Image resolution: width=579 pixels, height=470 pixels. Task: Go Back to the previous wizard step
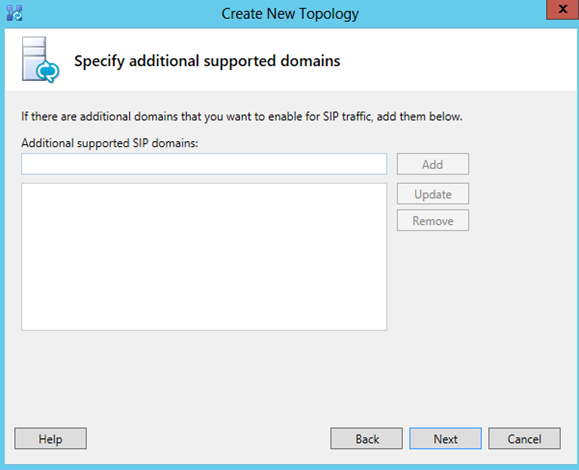(367, 439)
